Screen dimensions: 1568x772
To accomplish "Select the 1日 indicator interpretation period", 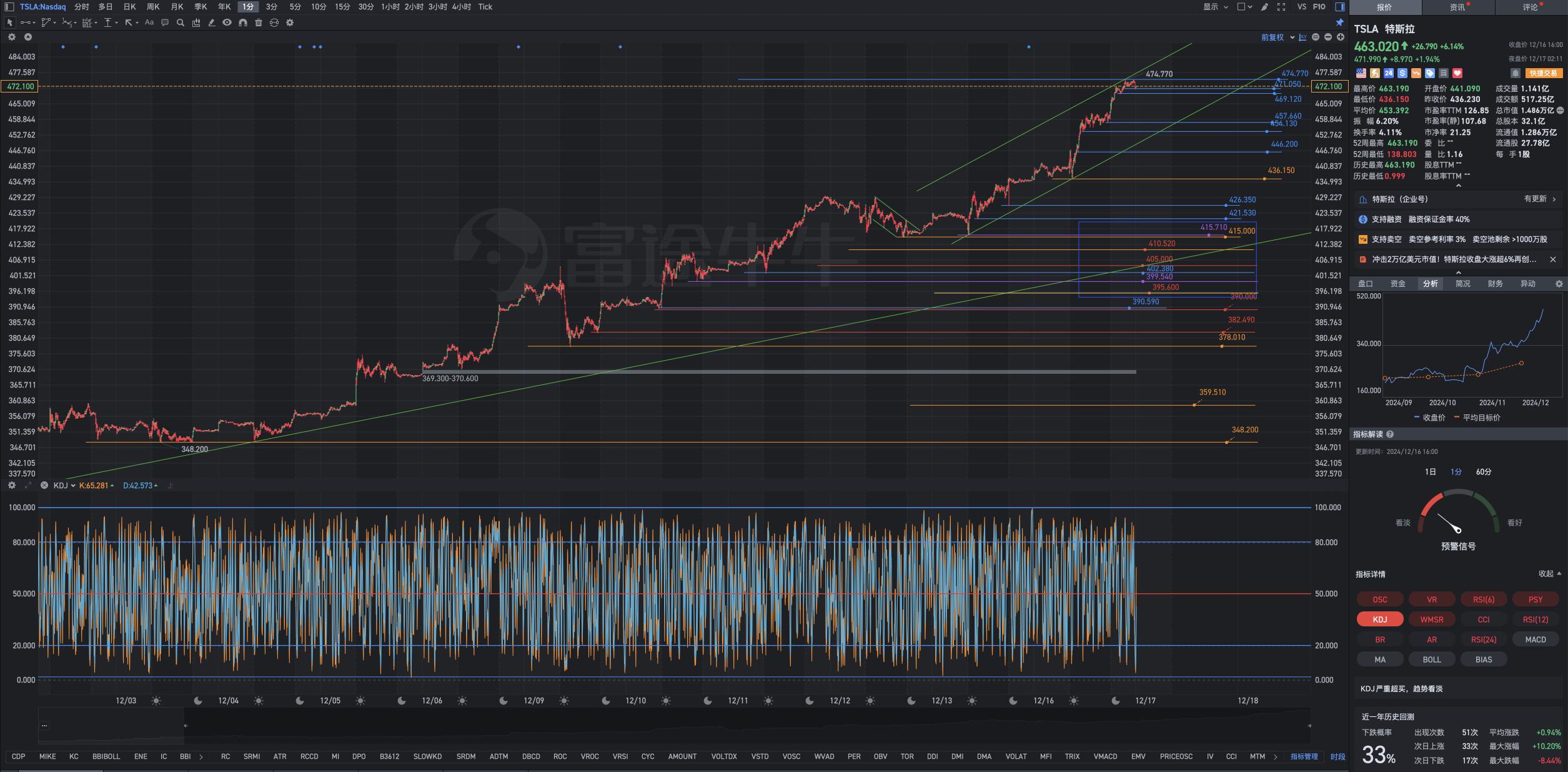I will tap(1431, 472).
